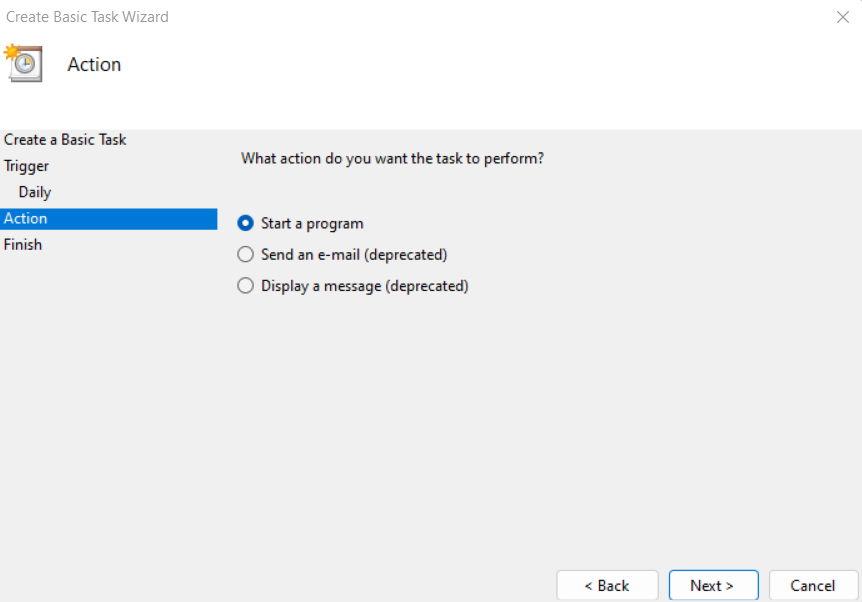Click the 'What action do you want' prompt text
862x602 pixels.
pos(393,158)
